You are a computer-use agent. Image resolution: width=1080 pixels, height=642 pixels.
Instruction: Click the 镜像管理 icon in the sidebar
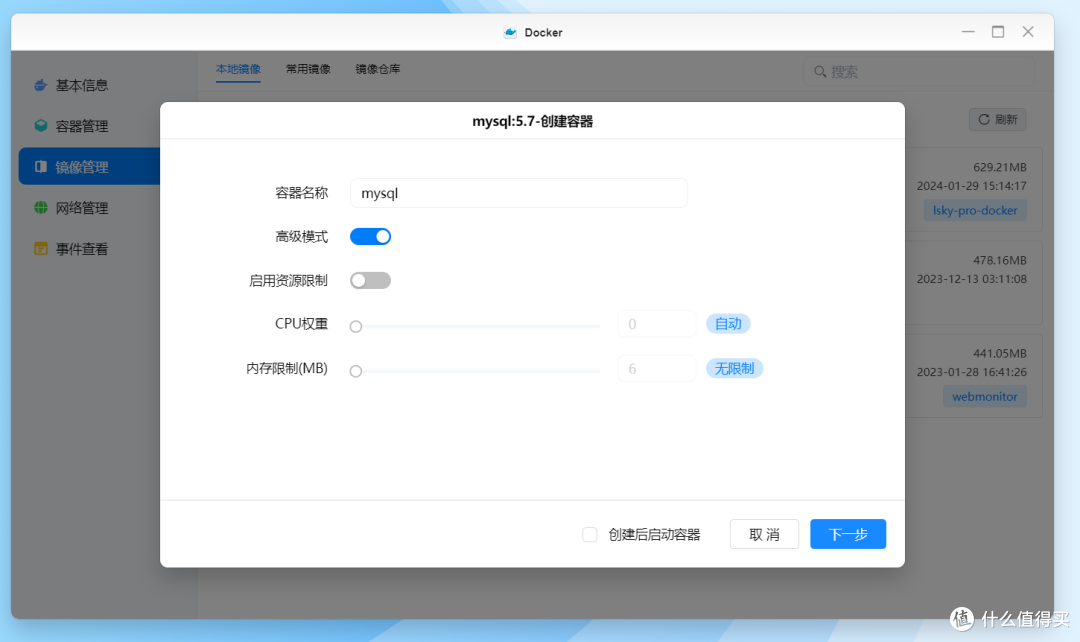[x=41, y=167]
